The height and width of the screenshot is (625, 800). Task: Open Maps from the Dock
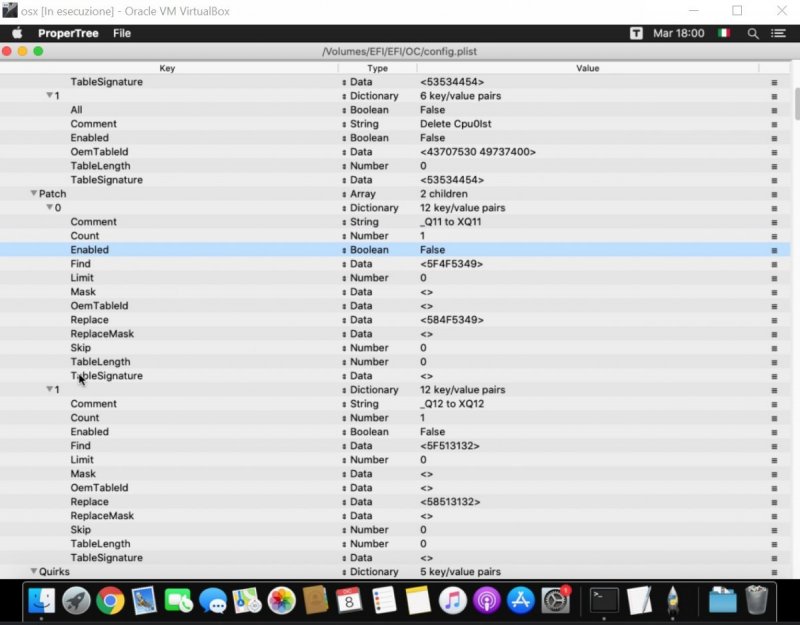(x=247, y=601)
